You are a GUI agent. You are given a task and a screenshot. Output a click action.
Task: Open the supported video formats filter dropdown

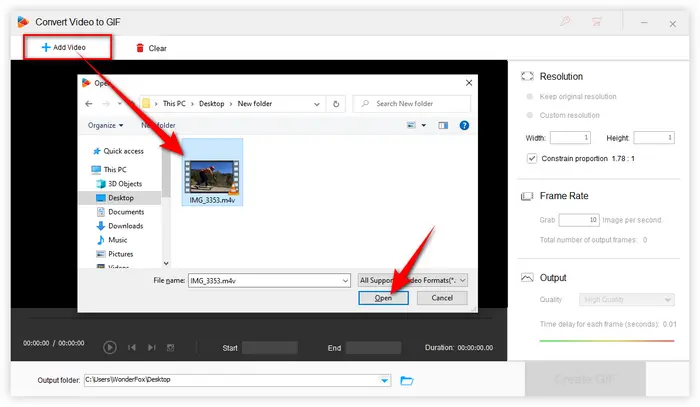point(412,280)
